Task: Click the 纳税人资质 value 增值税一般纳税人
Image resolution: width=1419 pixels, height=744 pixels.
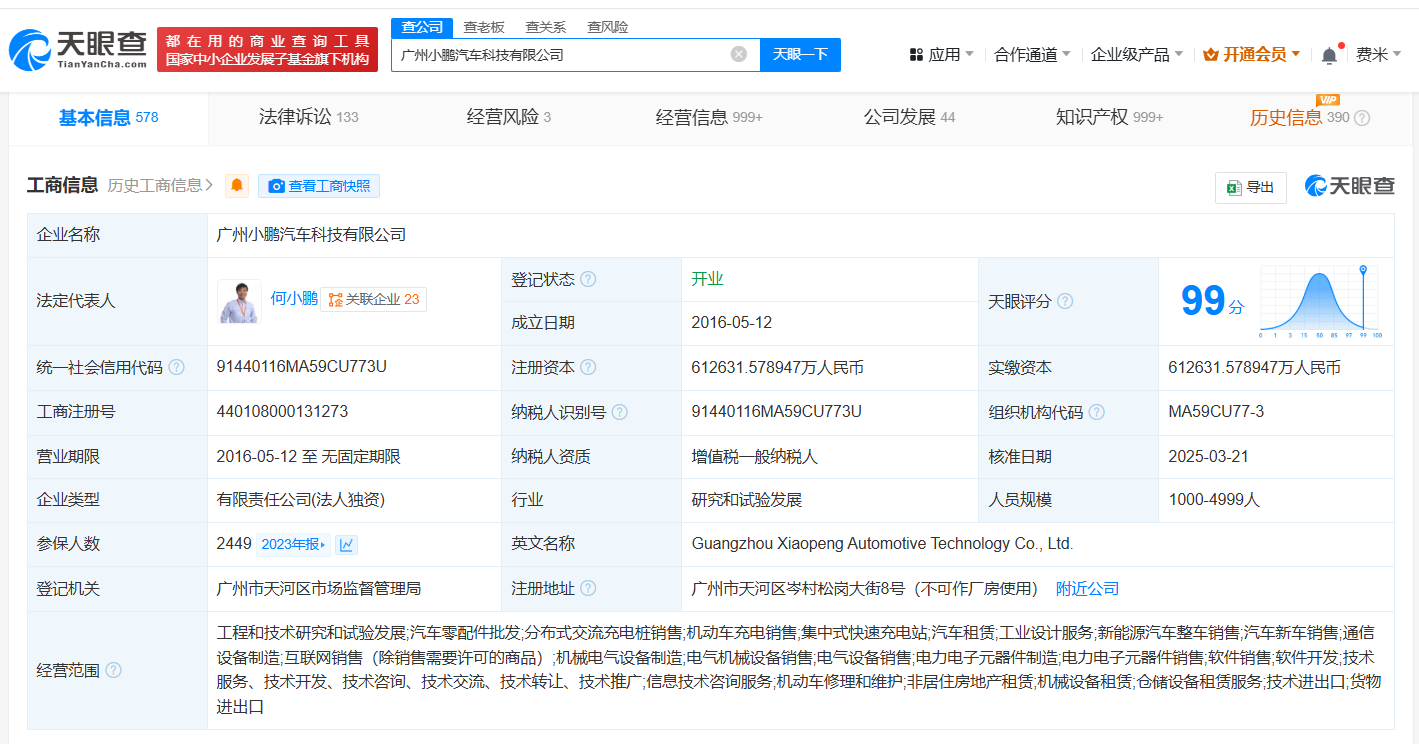Action: (x=754, y=456)
